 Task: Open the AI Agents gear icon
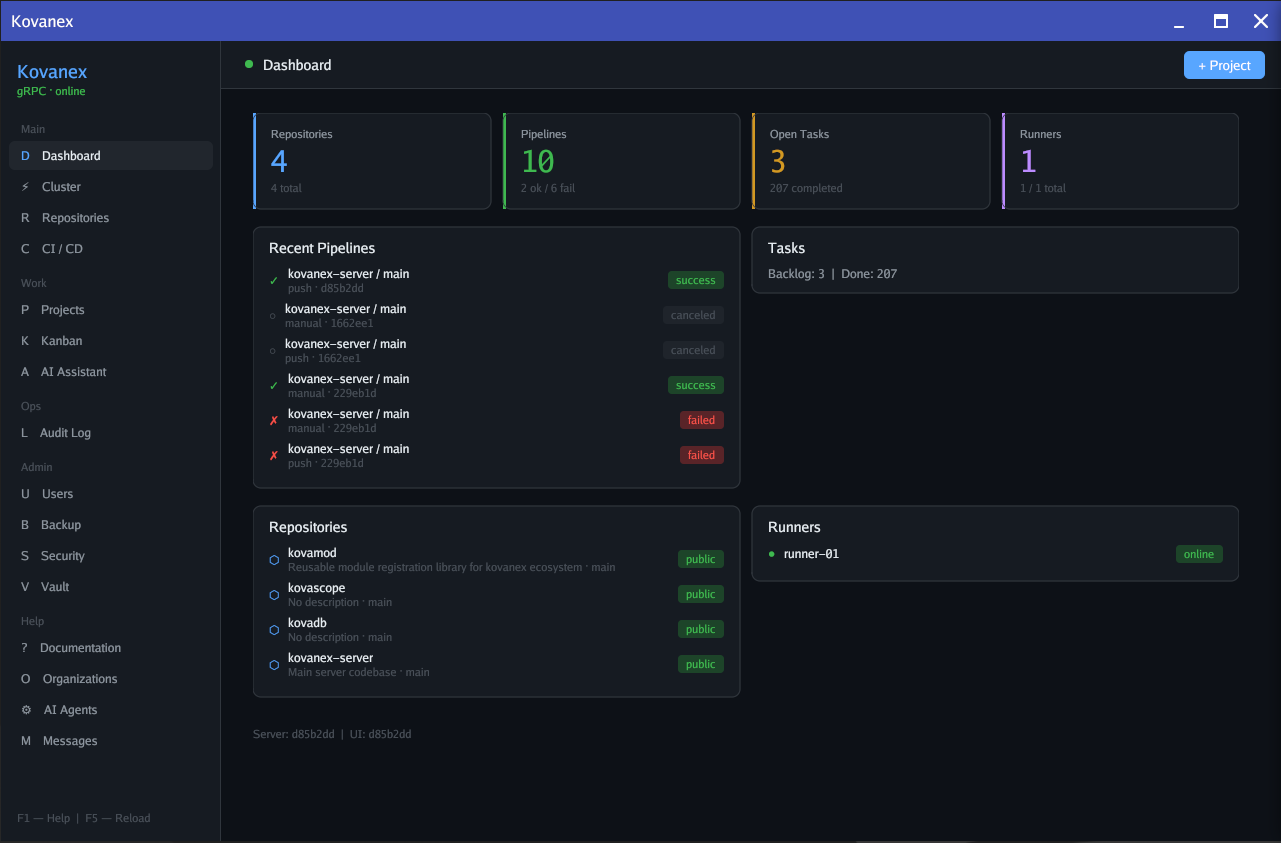click(x=24, y=709)
